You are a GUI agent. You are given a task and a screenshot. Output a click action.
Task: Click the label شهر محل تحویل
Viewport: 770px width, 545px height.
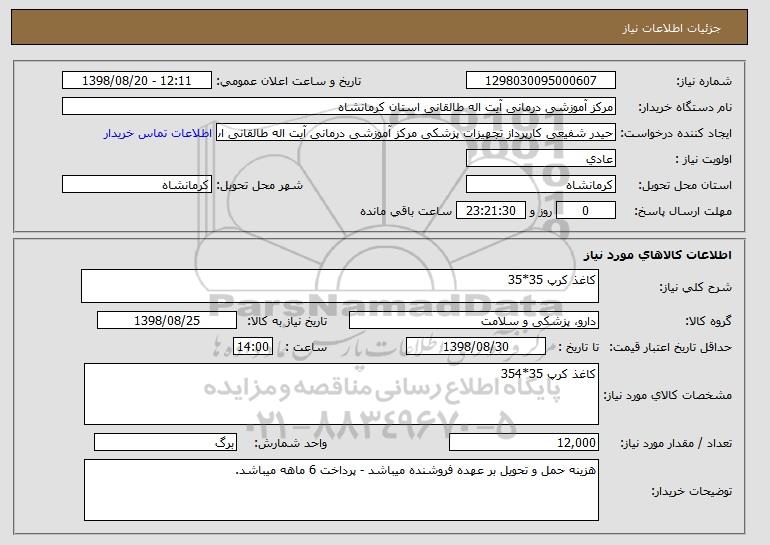tap(260, 185)
